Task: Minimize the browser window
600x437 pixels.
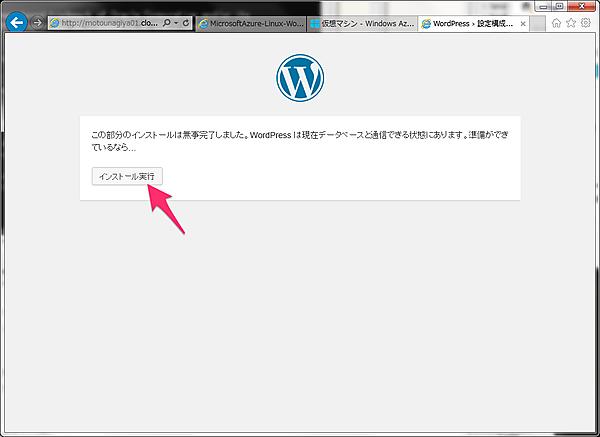Action: coord(543,7)
